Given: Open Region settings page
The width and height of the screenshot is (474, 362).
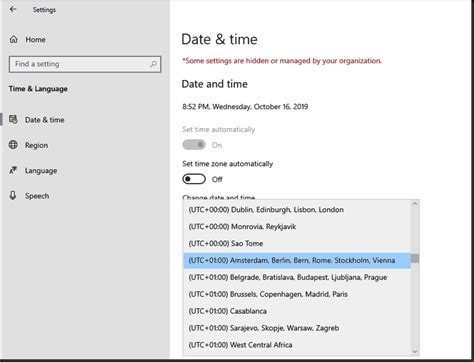Looking at the screenshot, I should (36, 145).
